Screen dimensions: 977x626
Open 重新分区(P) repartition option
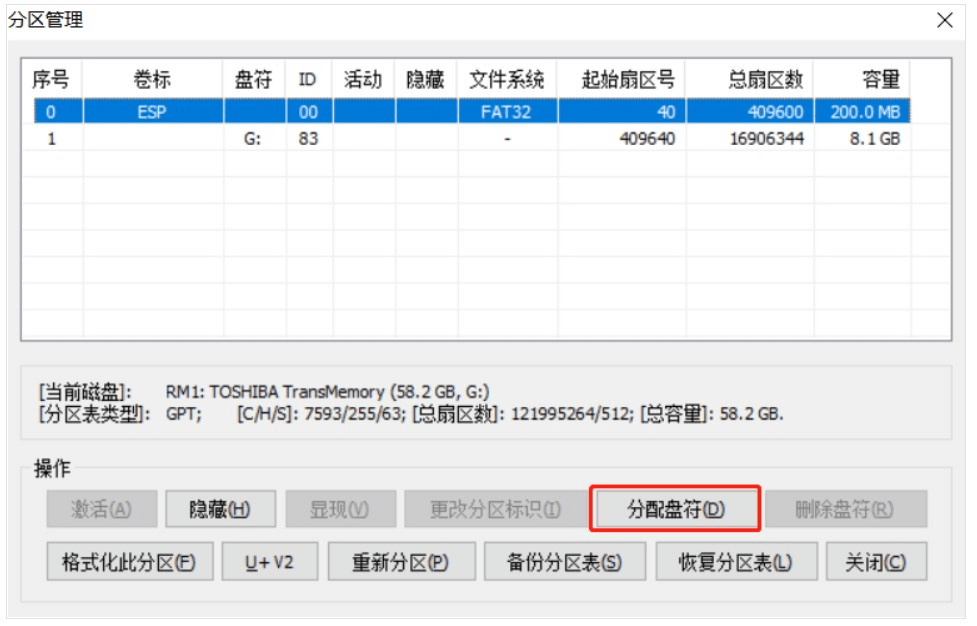coord(400,562)
